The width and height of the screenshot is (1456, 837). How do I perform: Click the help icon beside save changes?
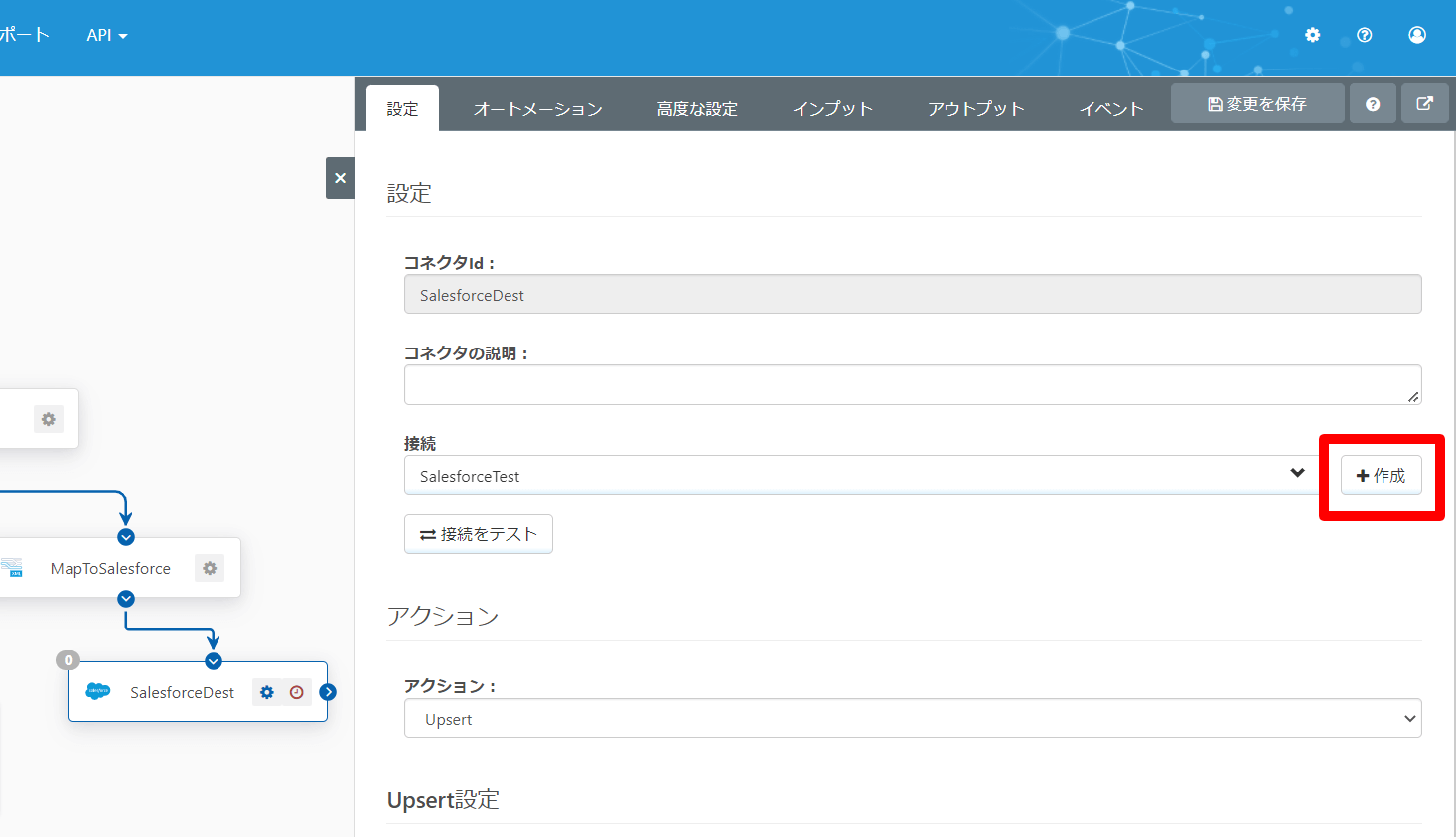point(1373,104)
